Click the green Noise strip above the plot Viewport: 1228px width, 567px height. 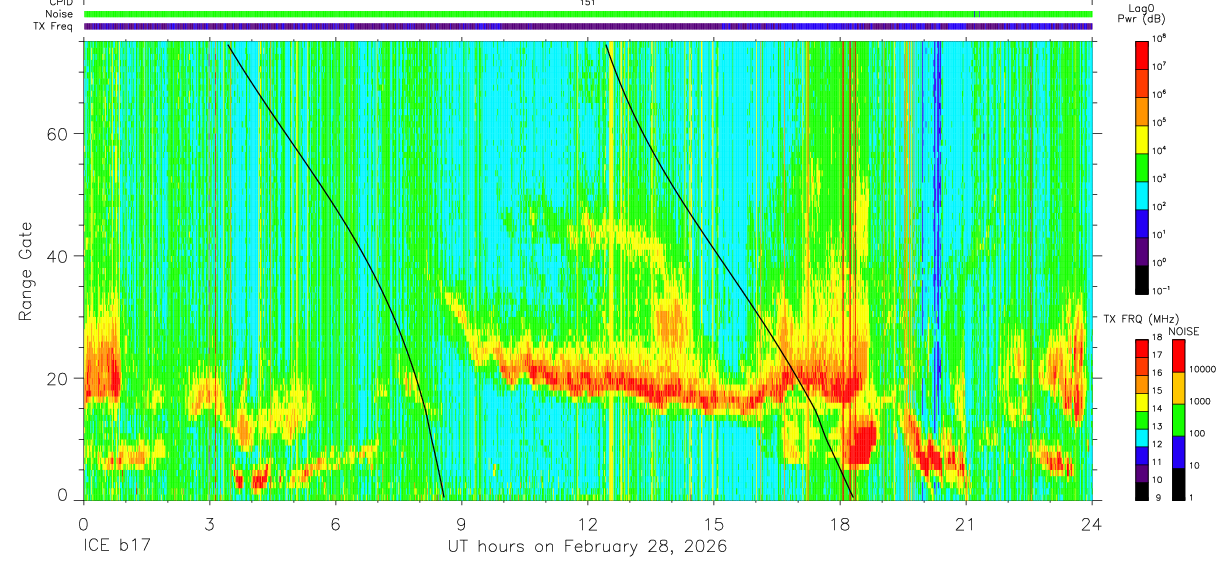coord(588,14)
